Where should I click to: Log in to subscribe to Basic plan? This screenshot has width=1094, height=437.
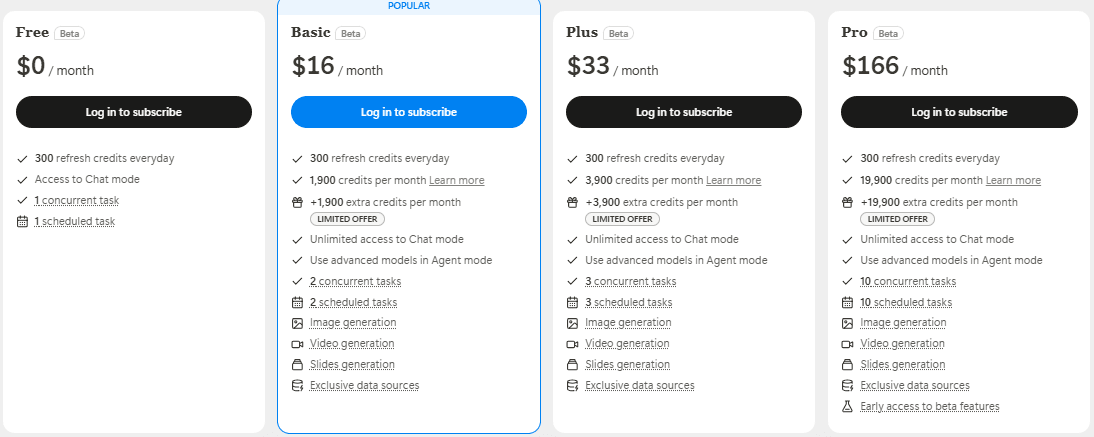[408, 112]
